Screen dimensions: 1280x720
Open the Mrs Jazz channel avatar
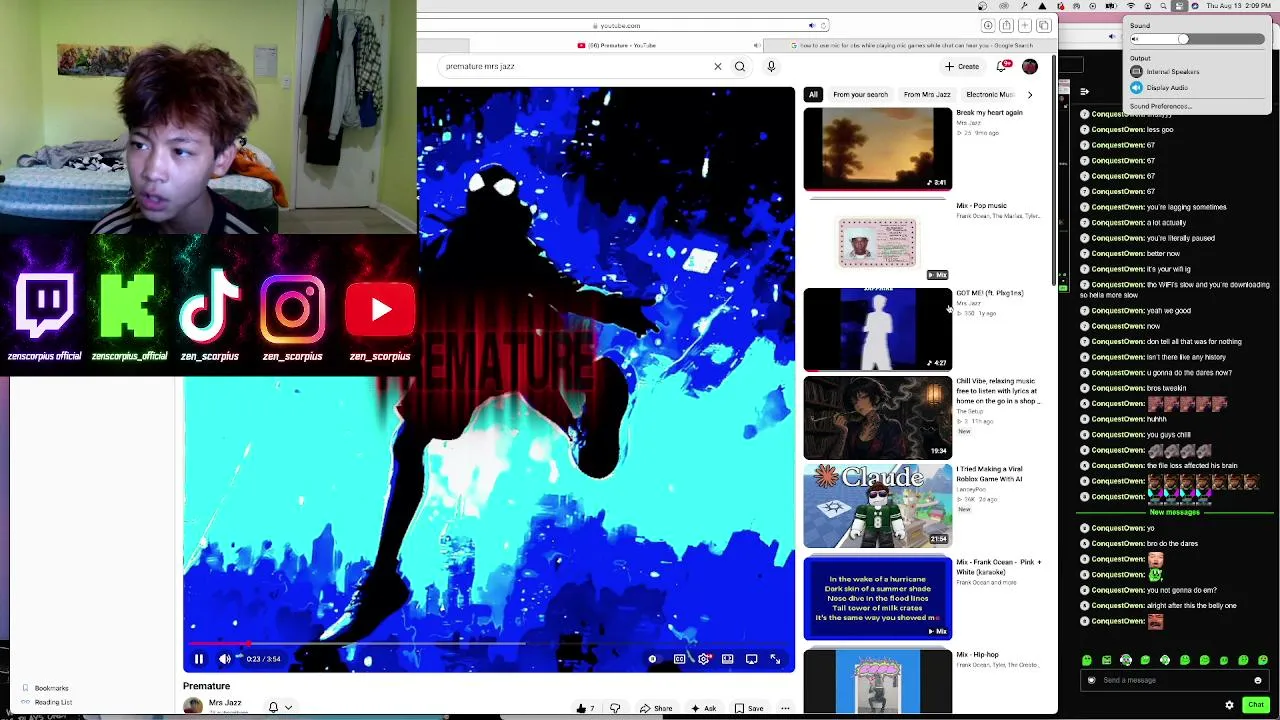tap(192, 706)
